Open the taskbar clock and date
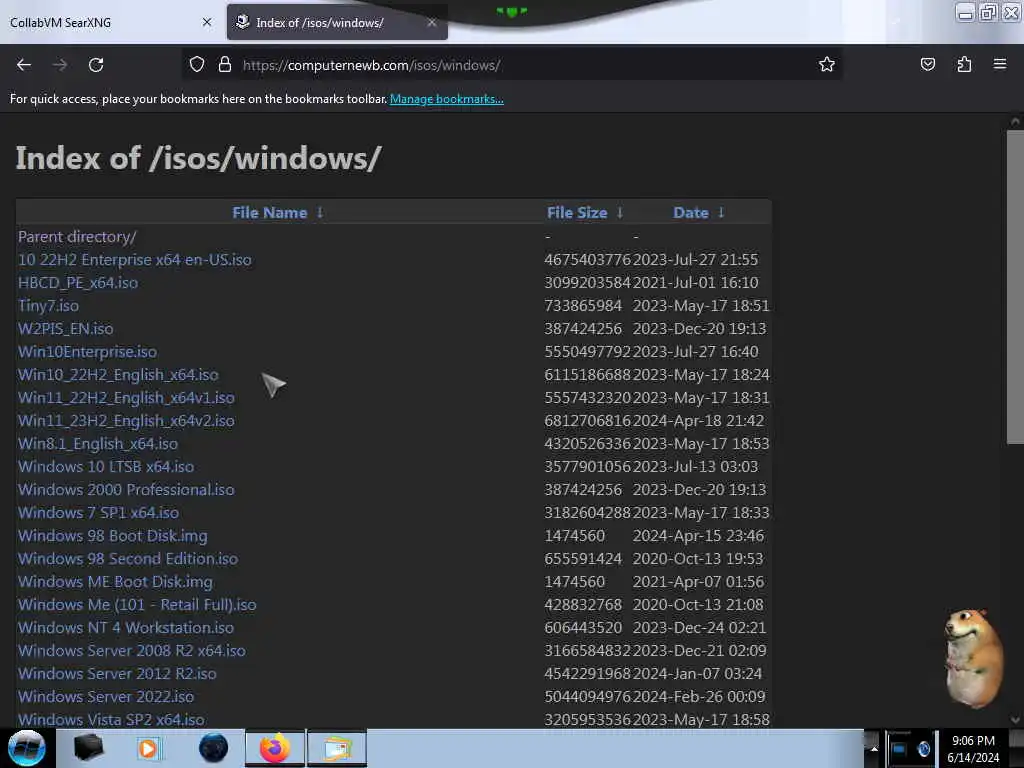1024x768 pixels. tap(973, 748)
